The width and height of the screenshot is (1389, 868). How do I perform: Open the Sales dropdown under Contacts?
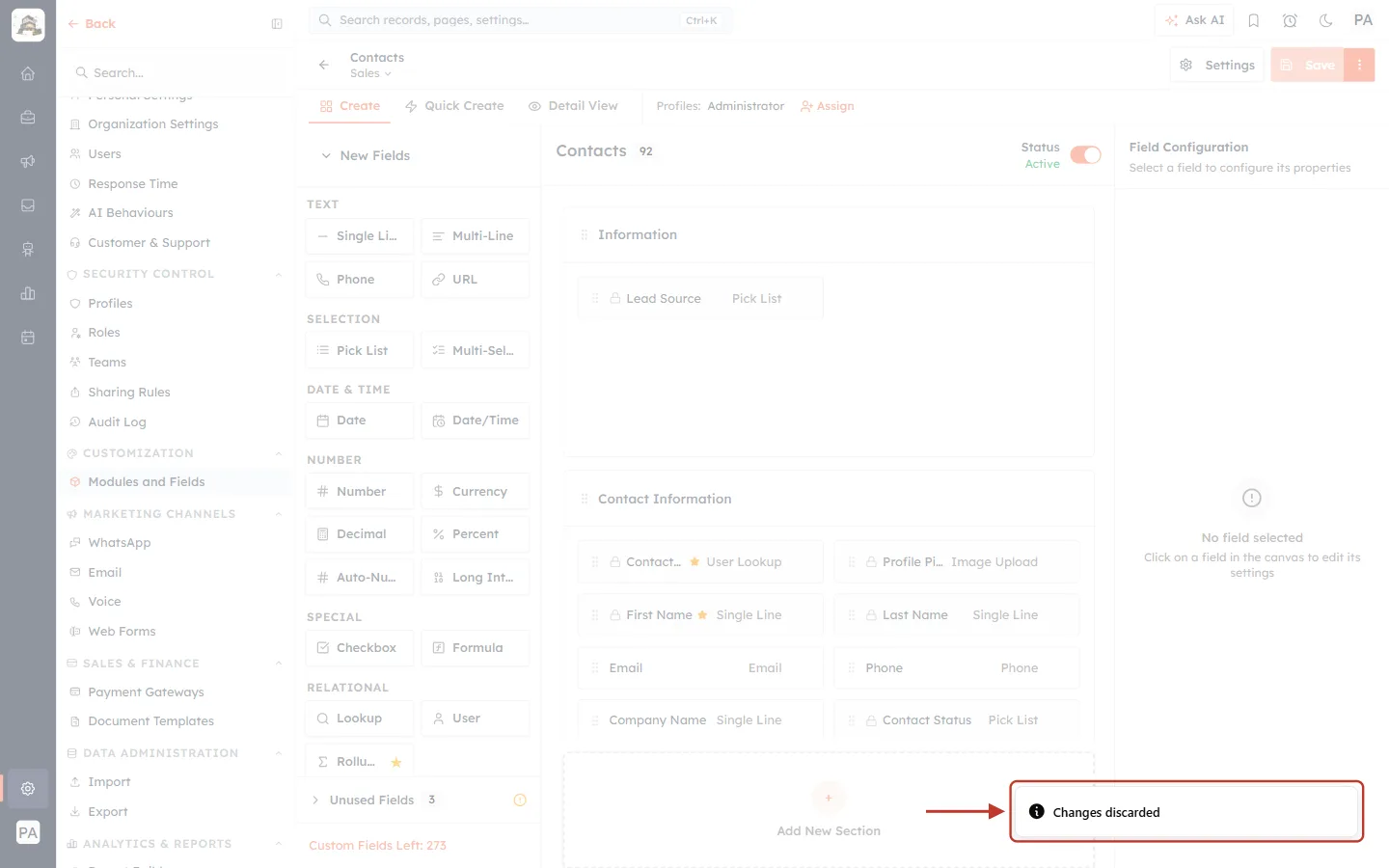point(370,73)
